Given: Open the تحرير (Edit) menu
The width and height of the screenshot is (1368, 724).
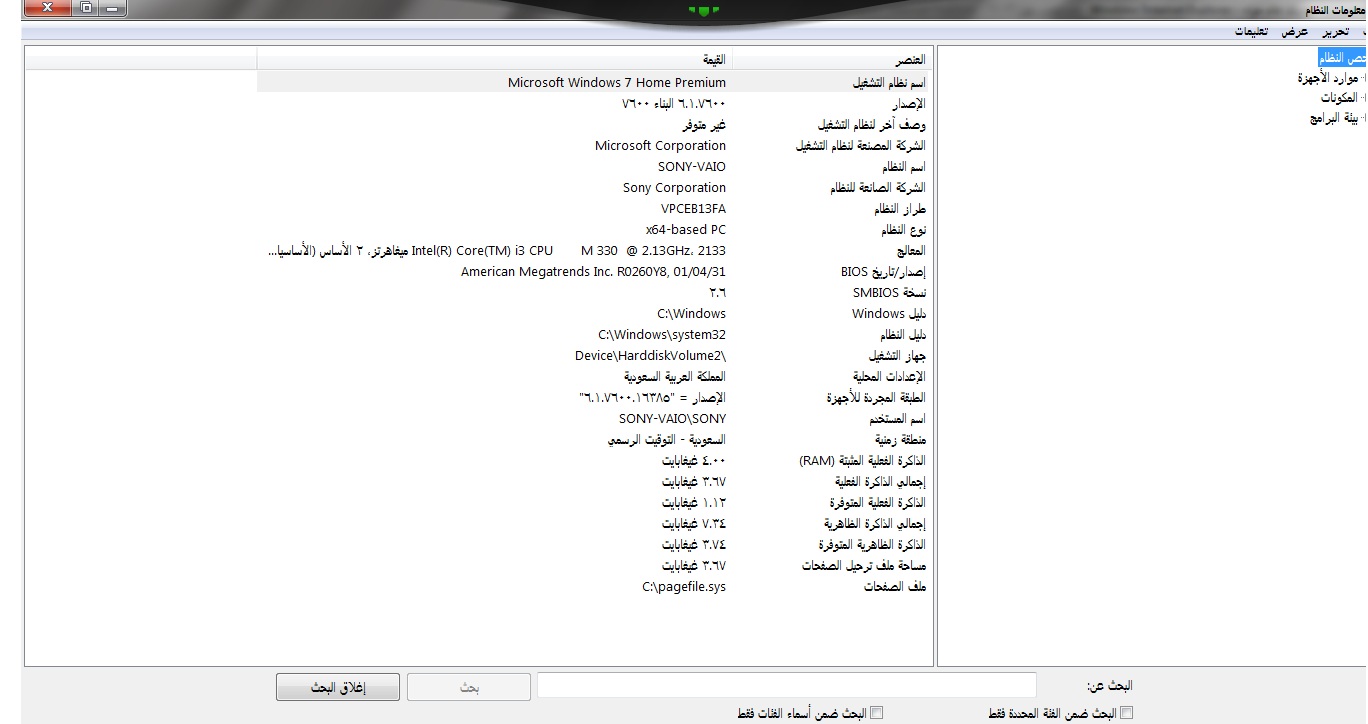Looking at the screenshot, I should click(x=1336, y=32).
